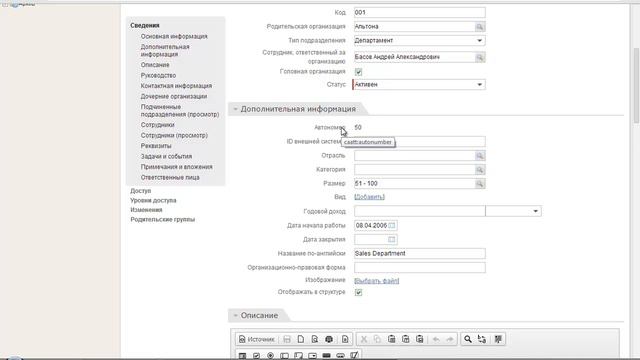640x360 pixels.
Task: Open the Статус dropdown showing Активен
Action: pyautogui.click(x=480, y=84)
